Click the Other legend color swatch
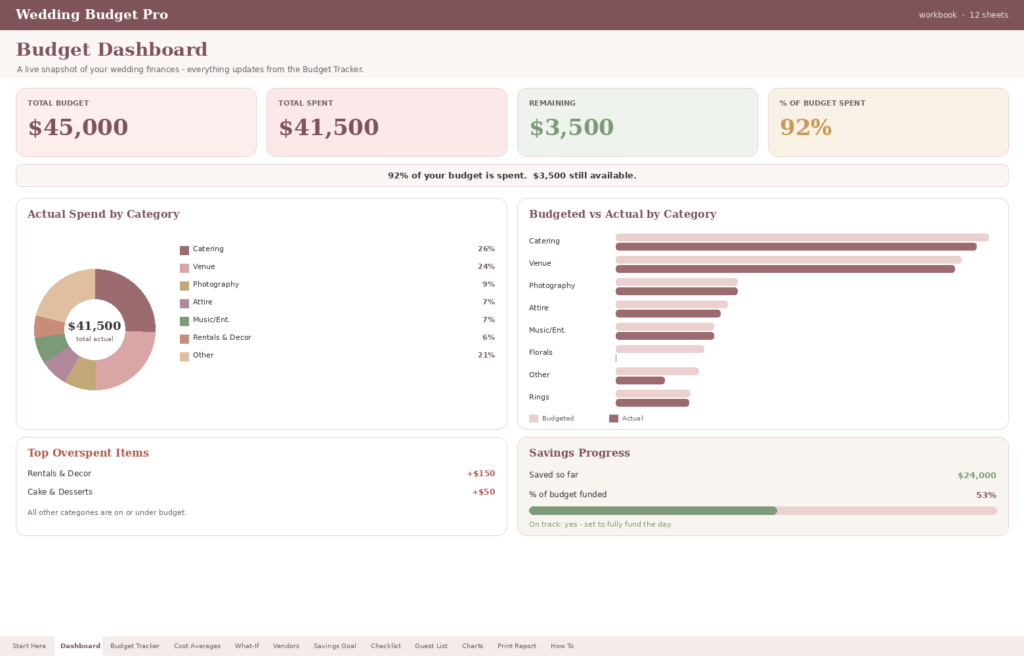Screen dimensions: 1024x656 tap(184, 356)
